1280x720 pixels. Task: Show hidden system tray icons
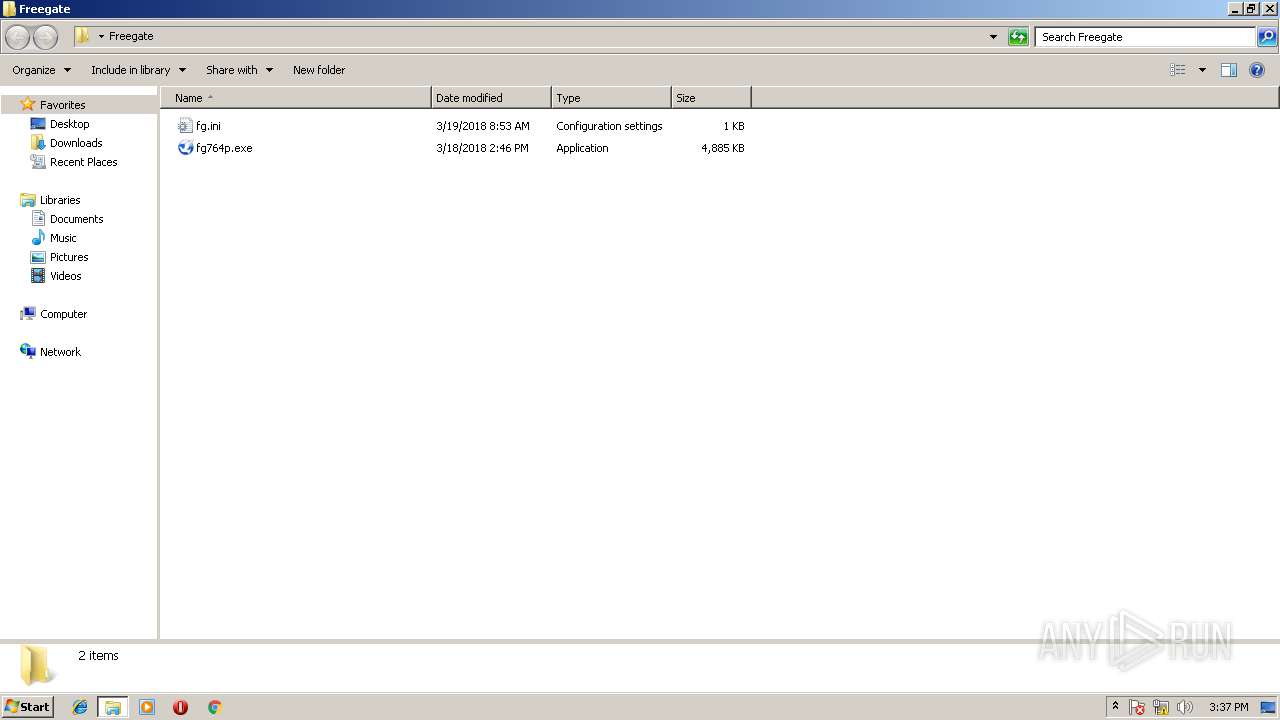[1115, 707]
